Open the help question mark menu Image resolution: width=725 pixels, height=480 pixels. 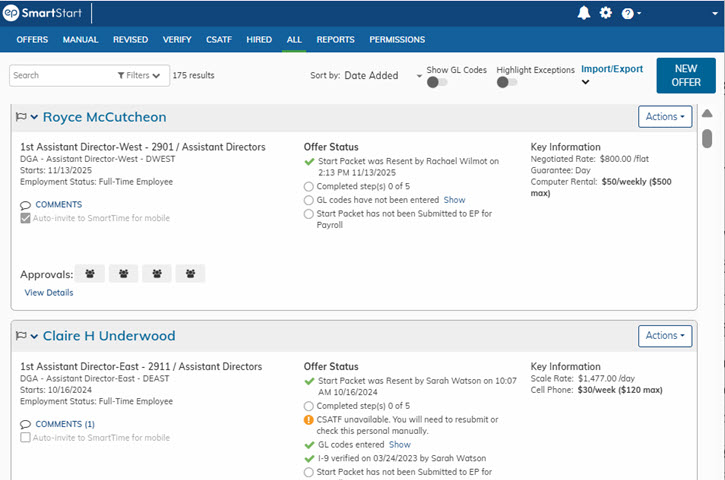631,14
